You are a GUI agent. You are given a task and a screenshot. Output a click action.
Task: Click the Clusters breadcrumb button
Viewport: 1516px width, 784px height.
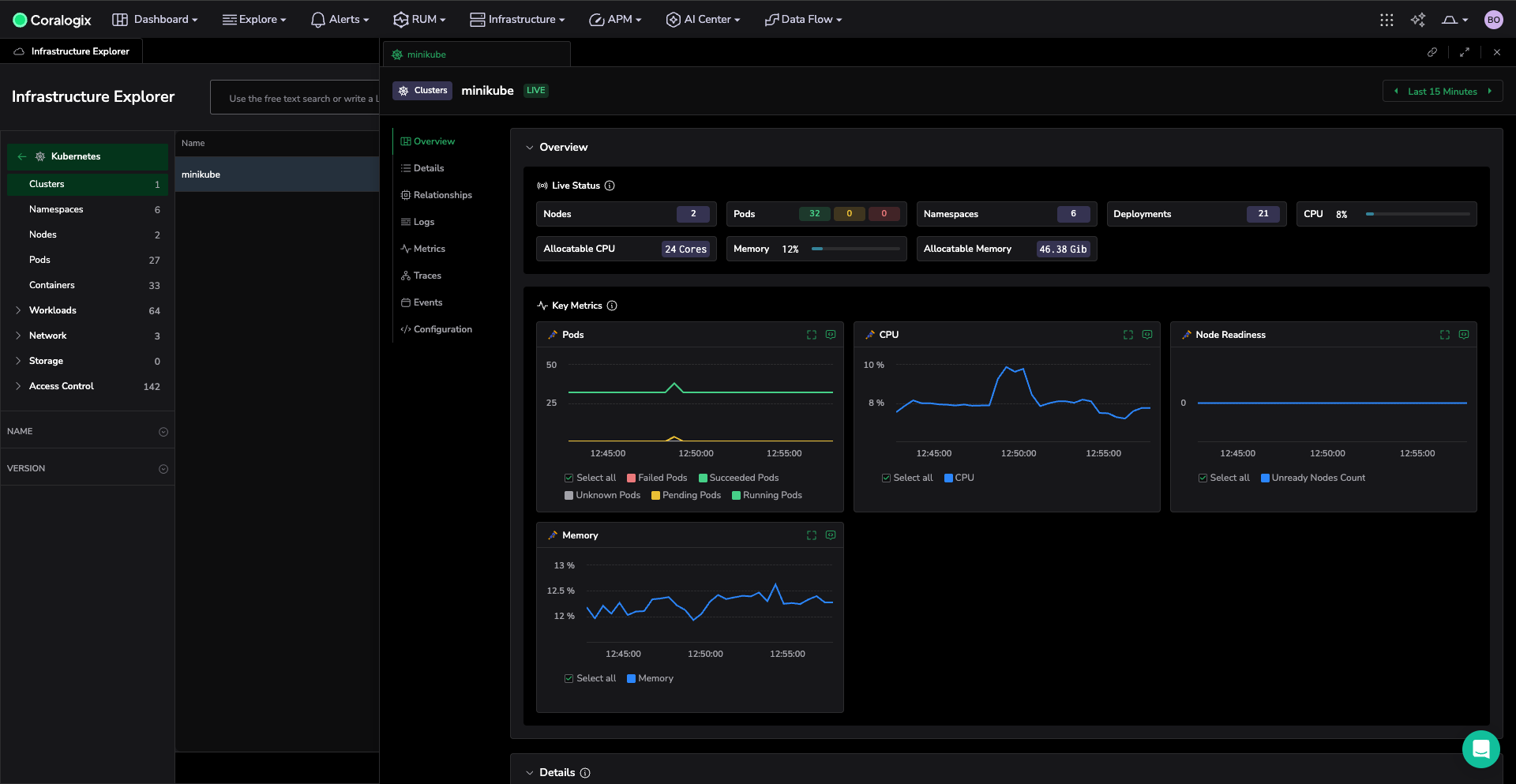[422, 91]
